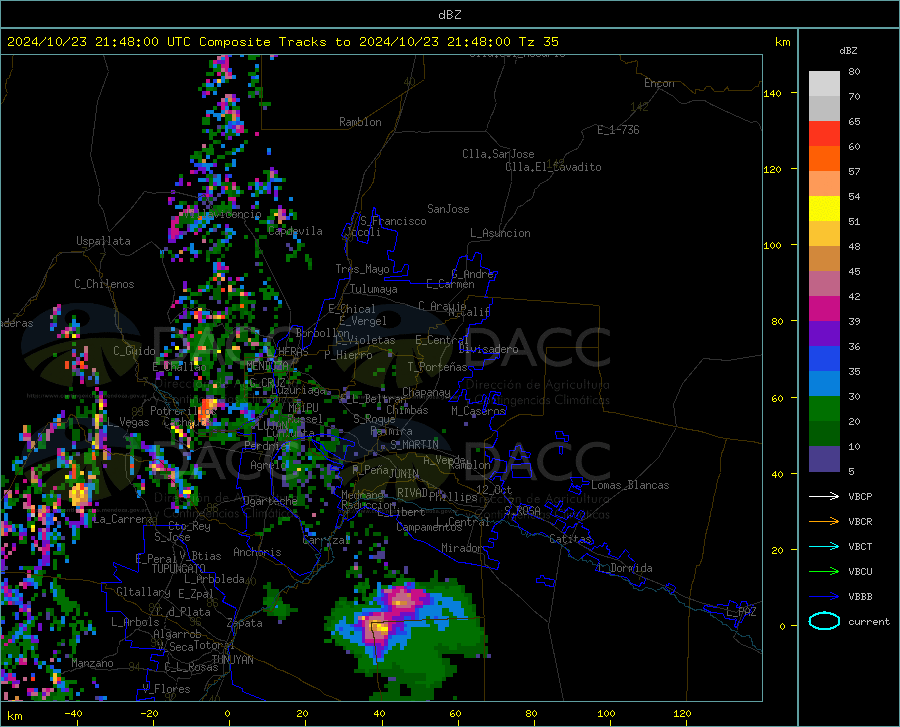The image size is (900, 727).
Task: Click the 'Cto_Rey' place label
Action: coord(189,526)
